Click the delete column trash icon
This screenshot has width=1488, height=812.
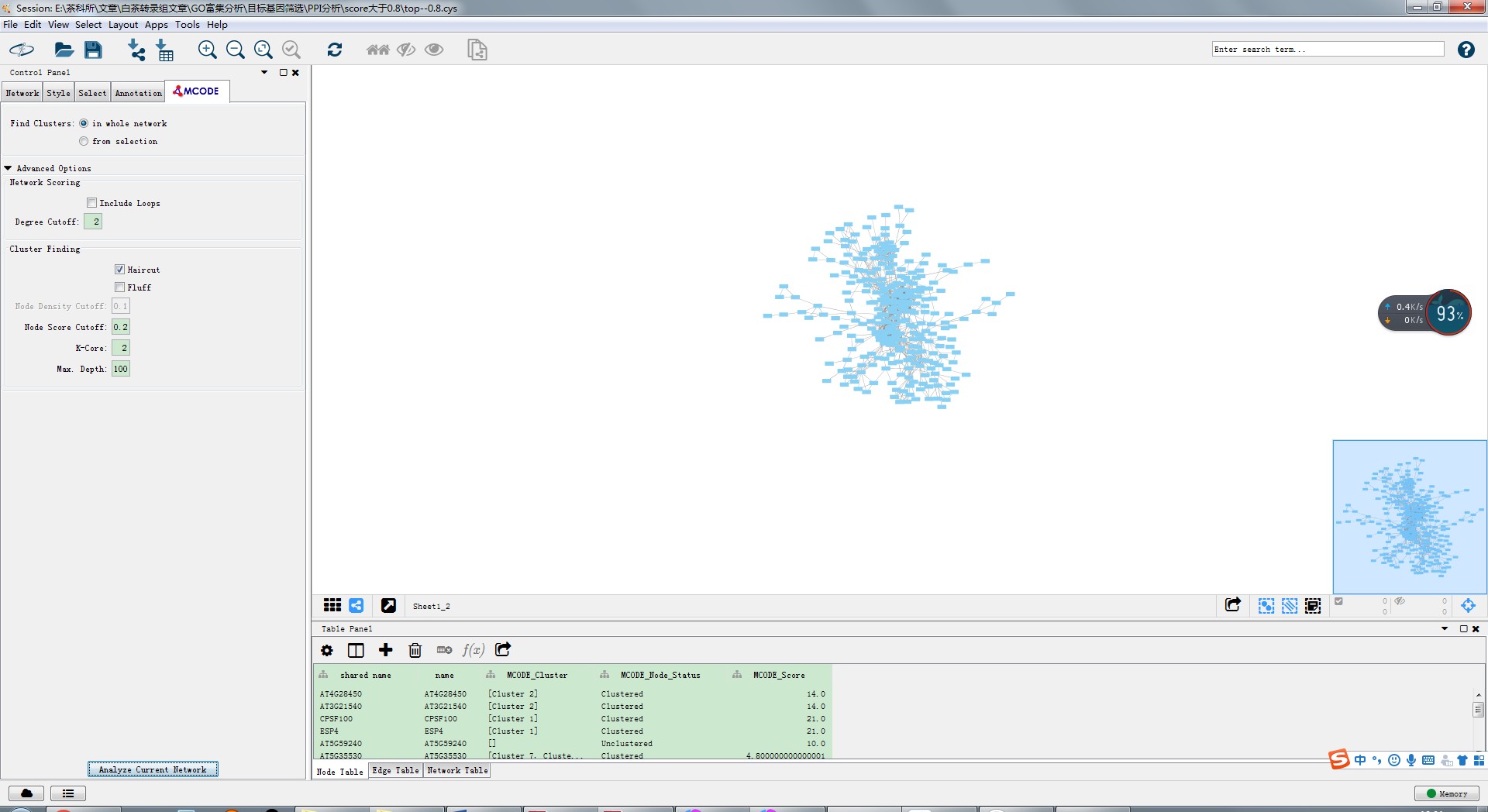point(415,650)
